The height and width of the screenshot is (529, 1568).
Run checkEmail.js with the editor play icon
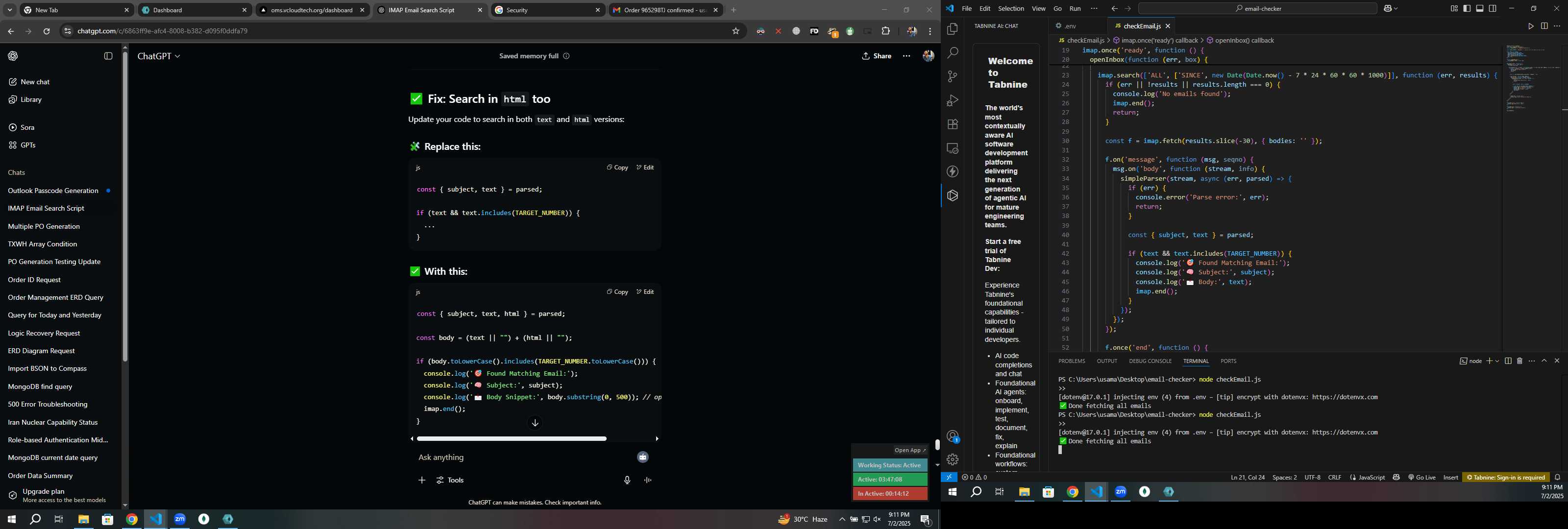(x=1531, y=26)
